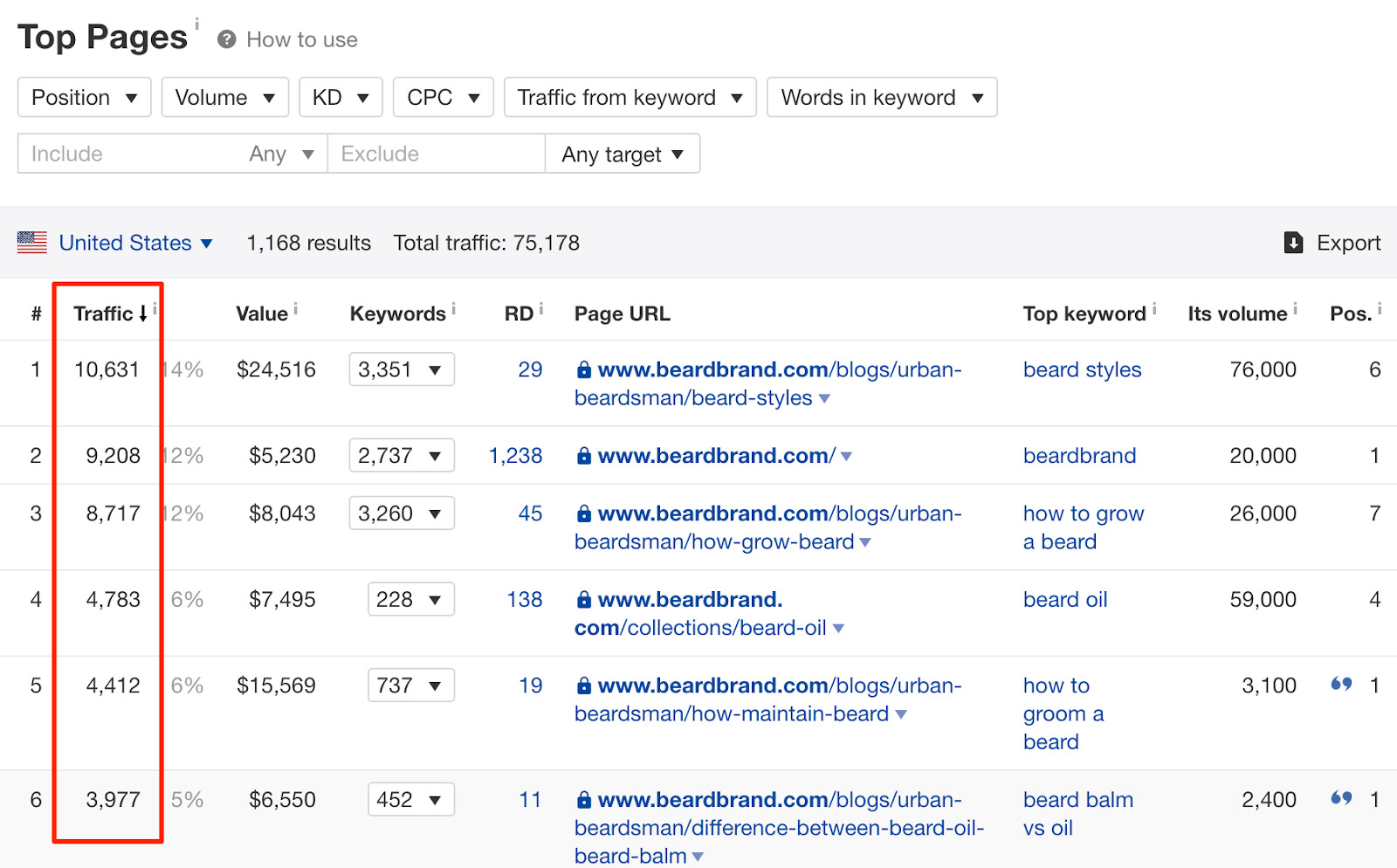Expand the 3,260 keywords dropdown
Viewport: 1397px width, 868px height.
pyautogui.click(x=402, y=513)
